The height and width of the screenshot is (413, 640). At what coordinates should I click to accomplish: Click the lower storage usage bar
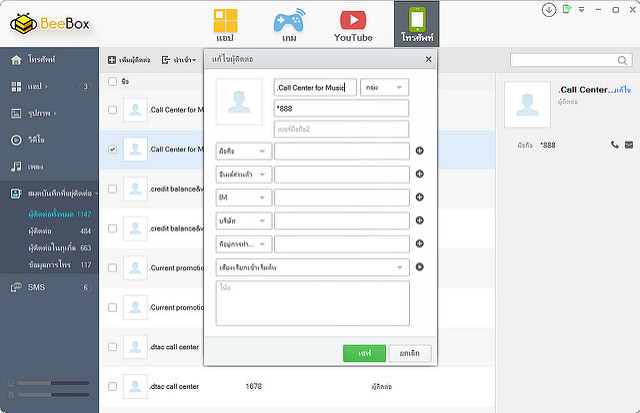pos(53,395)
